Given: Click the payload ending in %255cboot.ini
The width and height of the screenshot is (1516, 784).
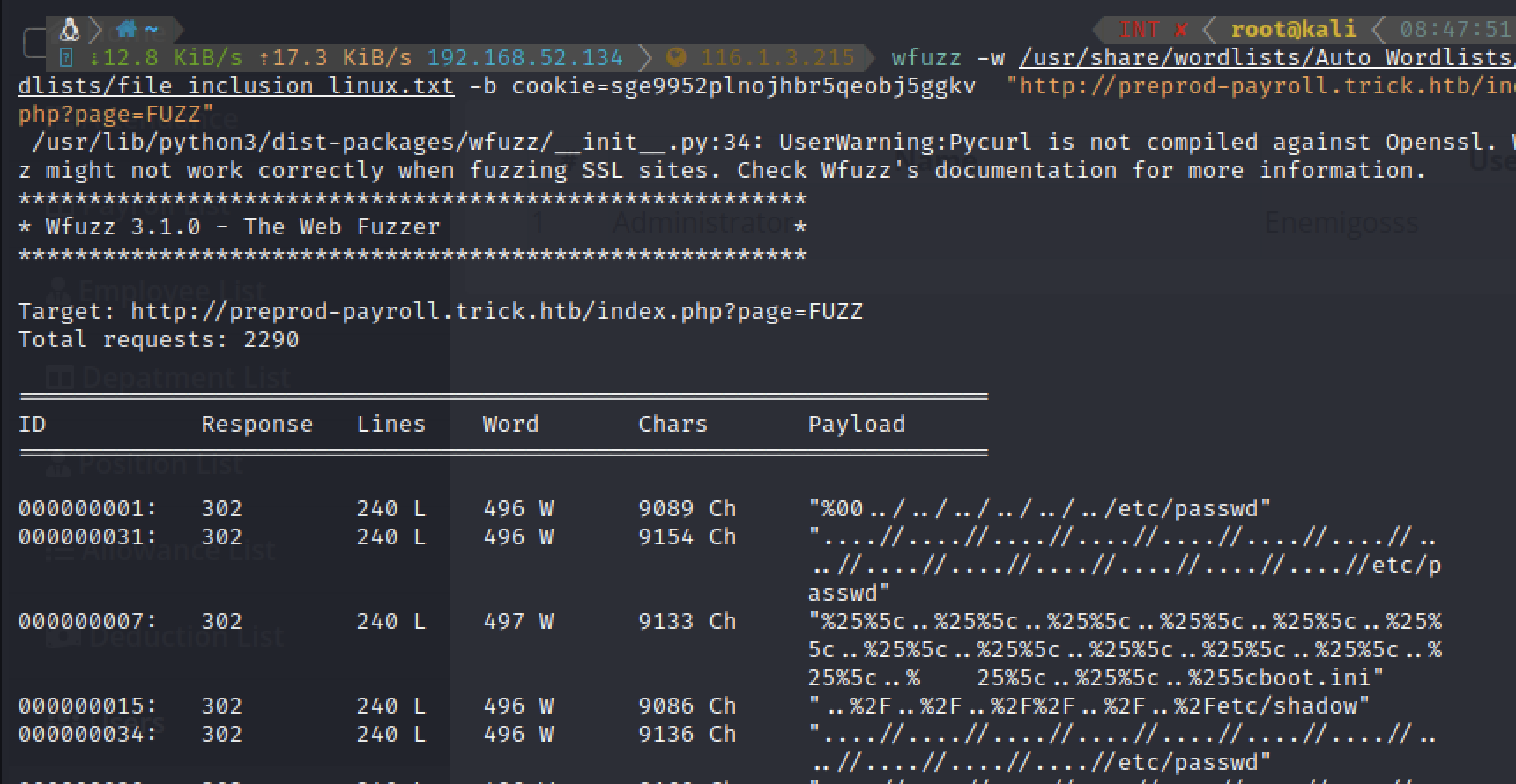Looking at the screenshot, I should [1125, 650].
